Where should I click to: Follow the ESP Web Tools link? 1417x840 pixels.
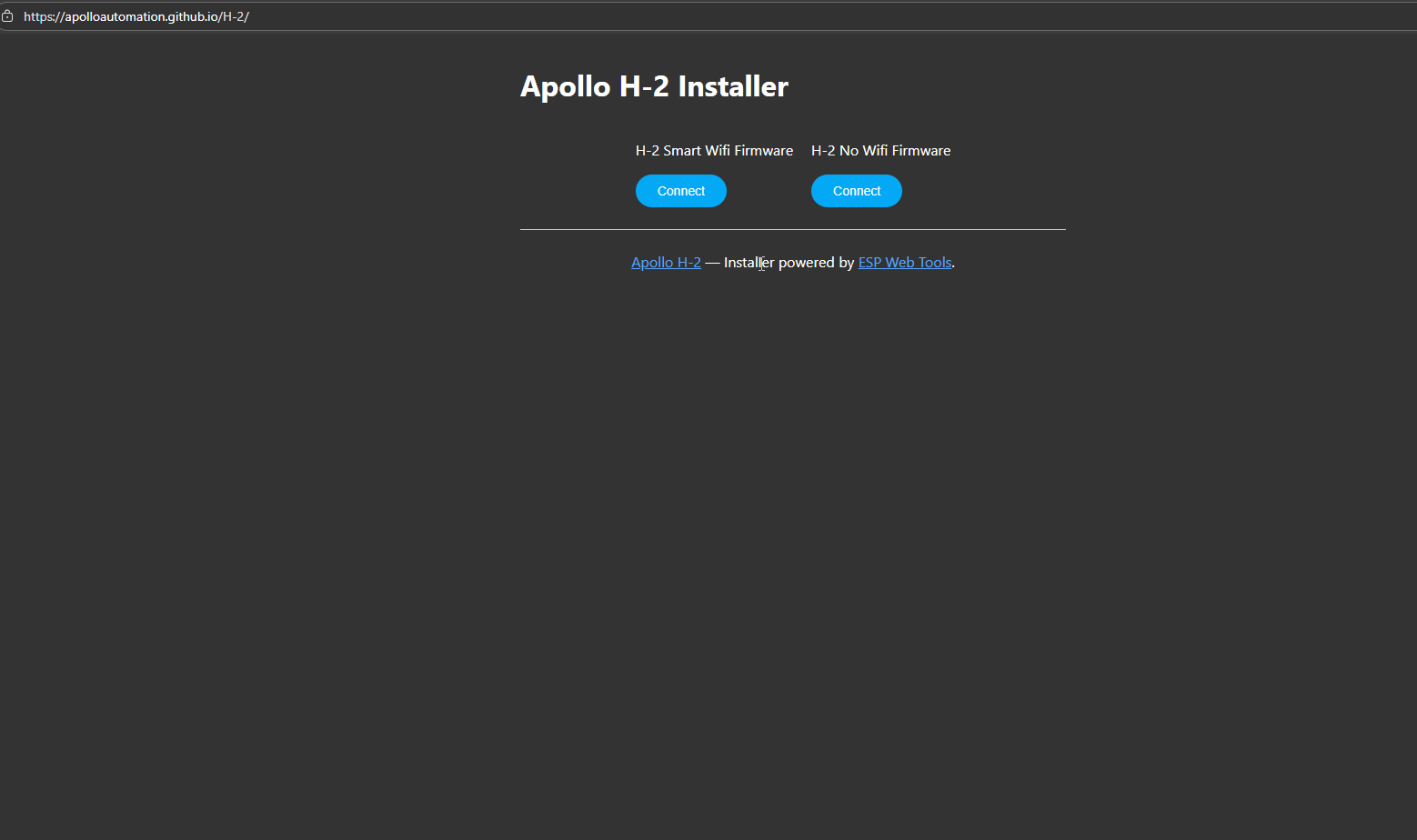tap(904, 263)
